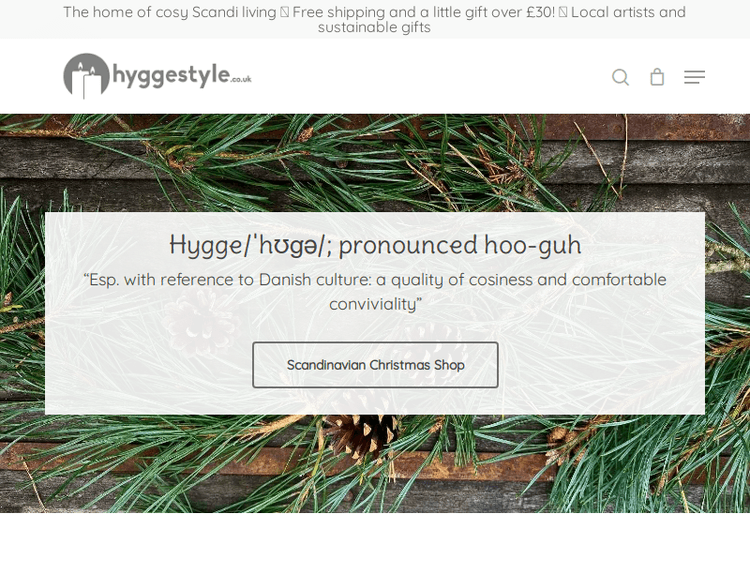Open the Scandinavian Christmas Shop button
This screenshot has height=563, width=750.
coord(375,365)
